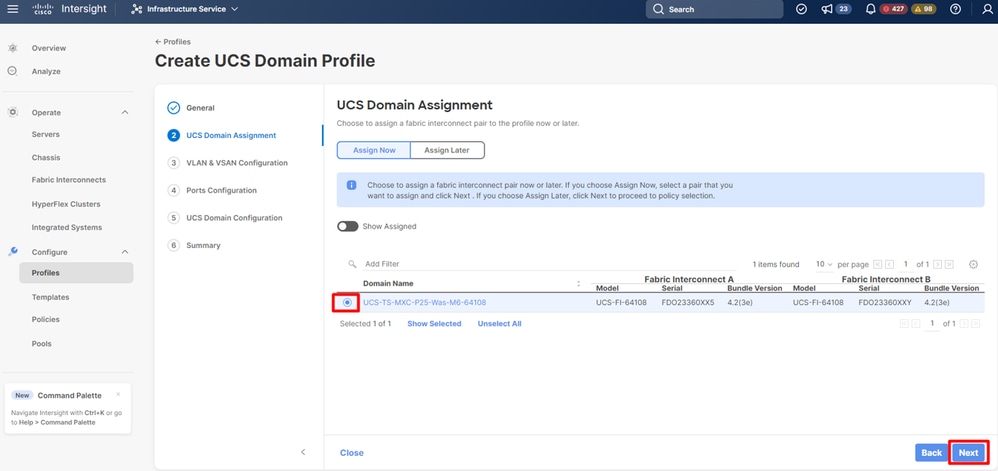Open the Infrastructure Service switcher dropdown
This screenshot has height=471, width=998.
185,9
